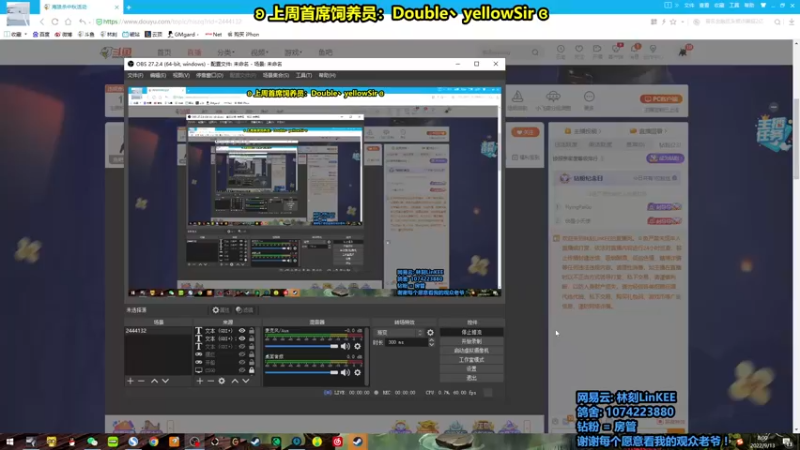Open Steam highlighted at the taskbar end
The width and height of the screenshot is (800, 450).
click(x=358, y=442)
